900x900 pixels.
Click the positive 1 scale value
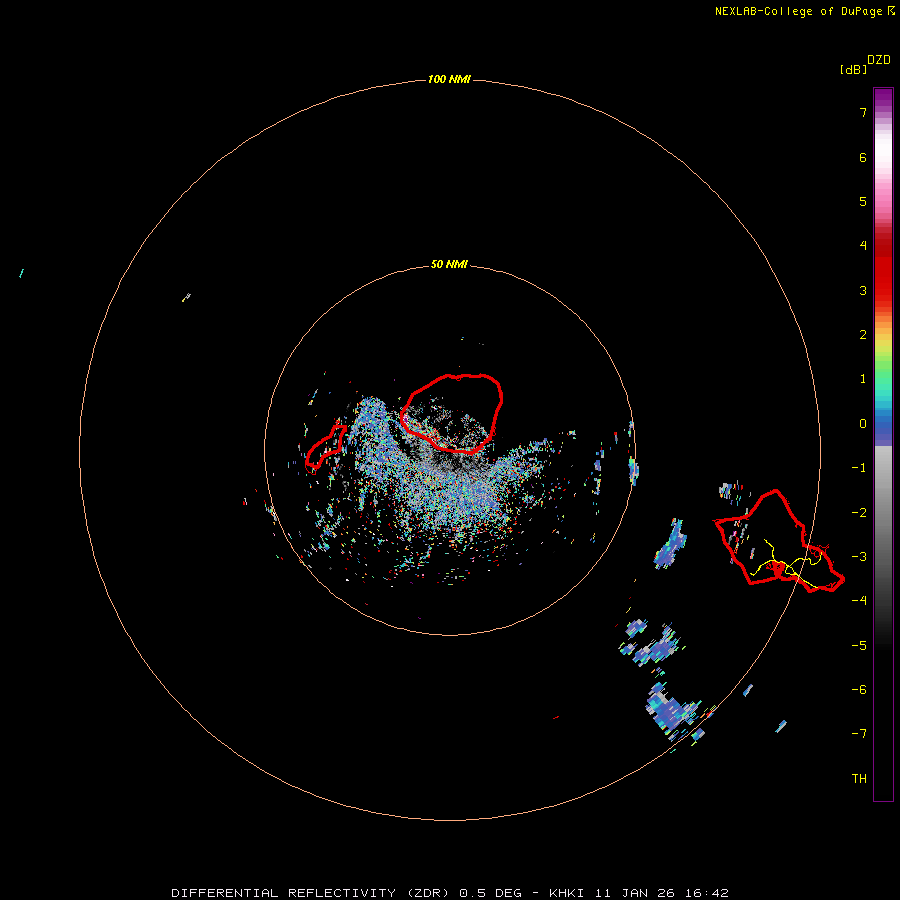coord(863,379)
